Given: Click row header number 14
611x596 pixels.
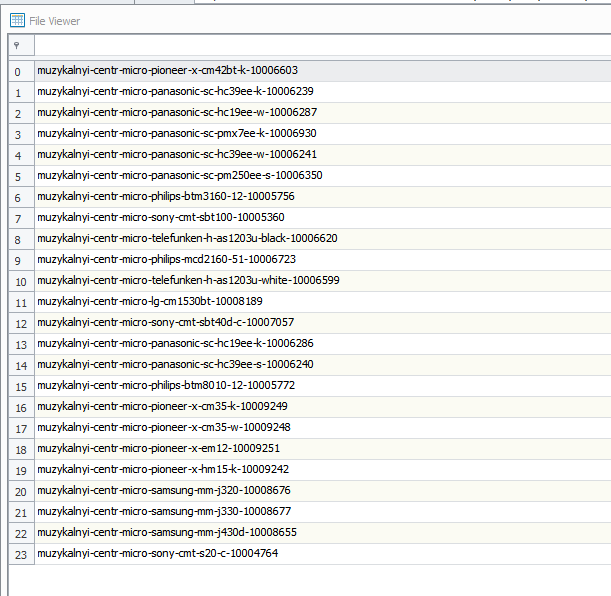Looking at the screenshot, I should click(21, 366).
